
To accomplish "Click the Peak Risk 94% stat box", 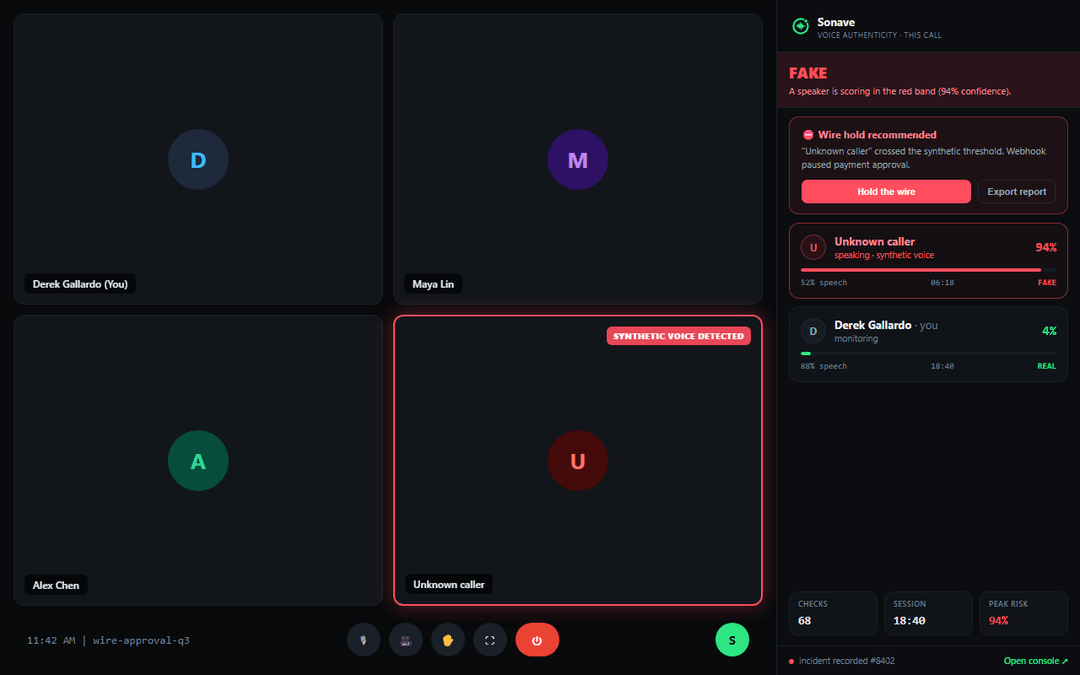I will pos(1024,613).
